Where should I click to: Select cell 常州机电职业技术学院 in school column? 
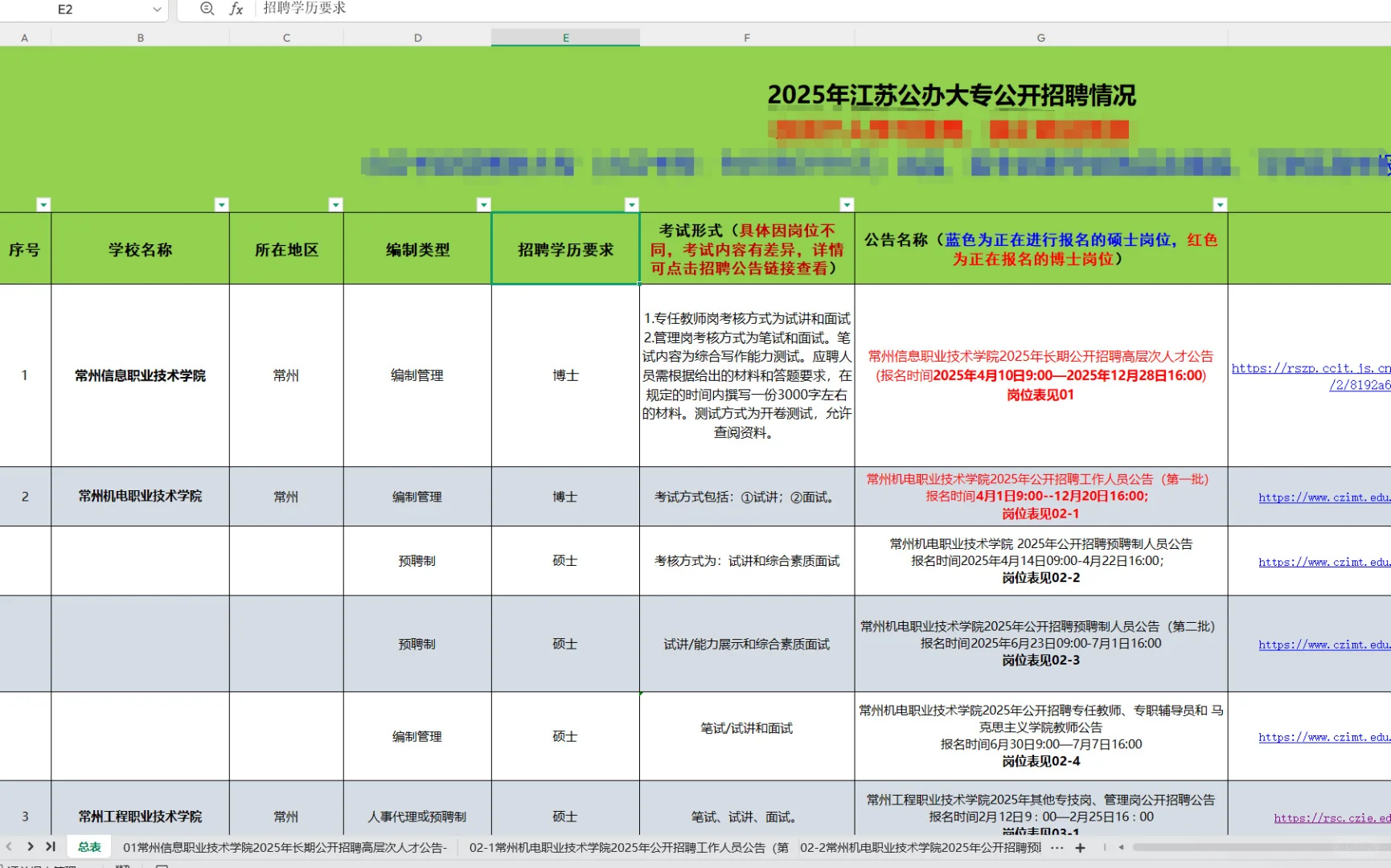(140, 497)
